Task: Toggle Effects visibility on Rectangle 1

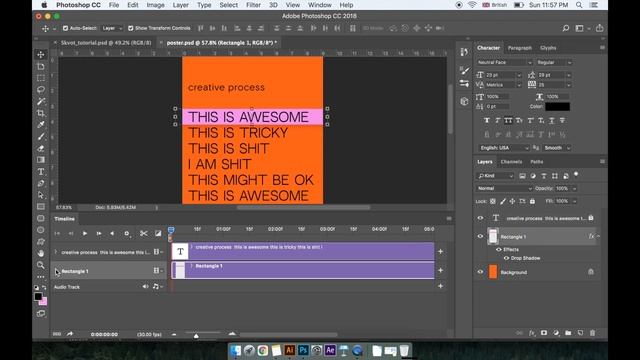Action: [498, 249]
